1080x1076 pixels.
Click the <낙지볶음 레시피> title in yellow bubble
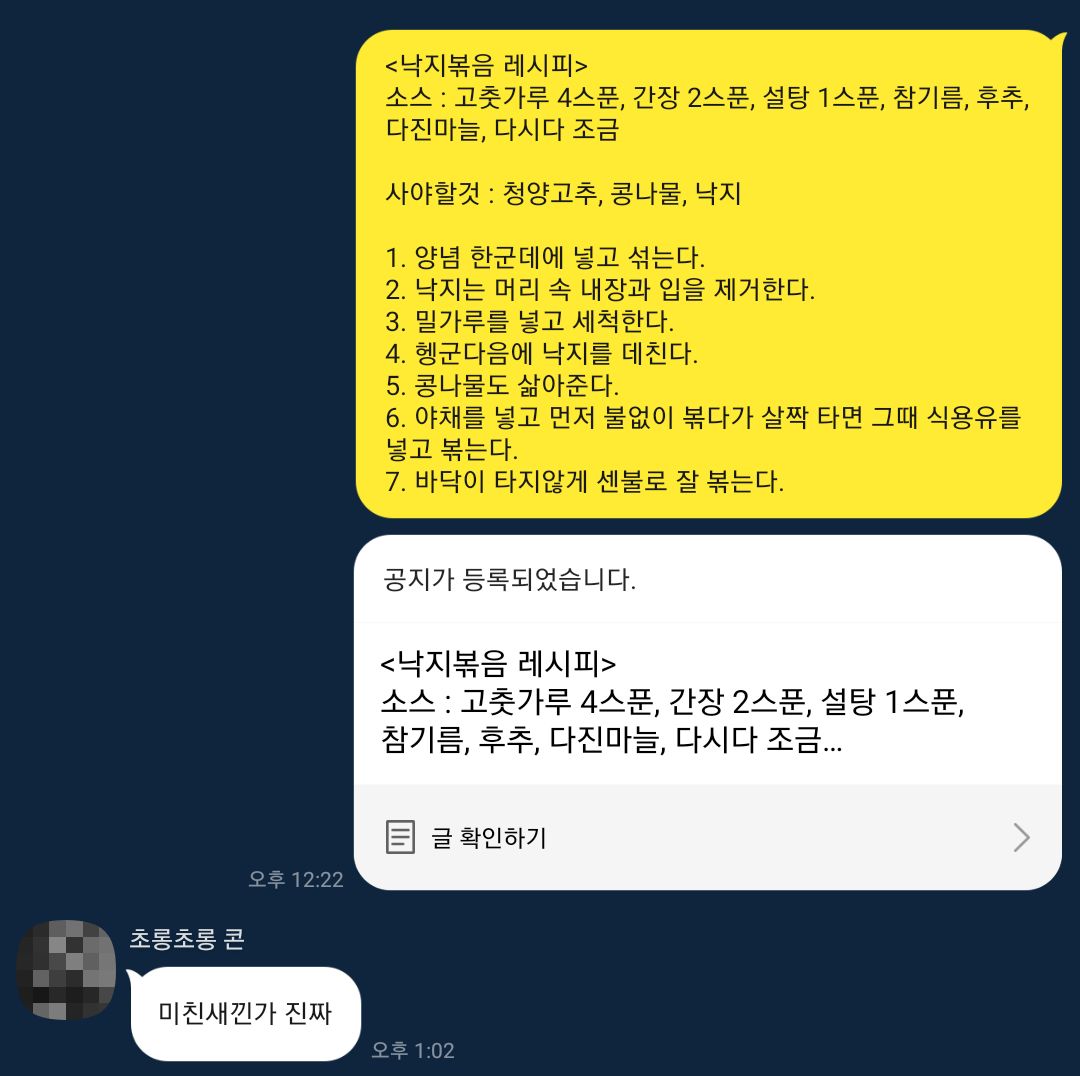(486, 65)
